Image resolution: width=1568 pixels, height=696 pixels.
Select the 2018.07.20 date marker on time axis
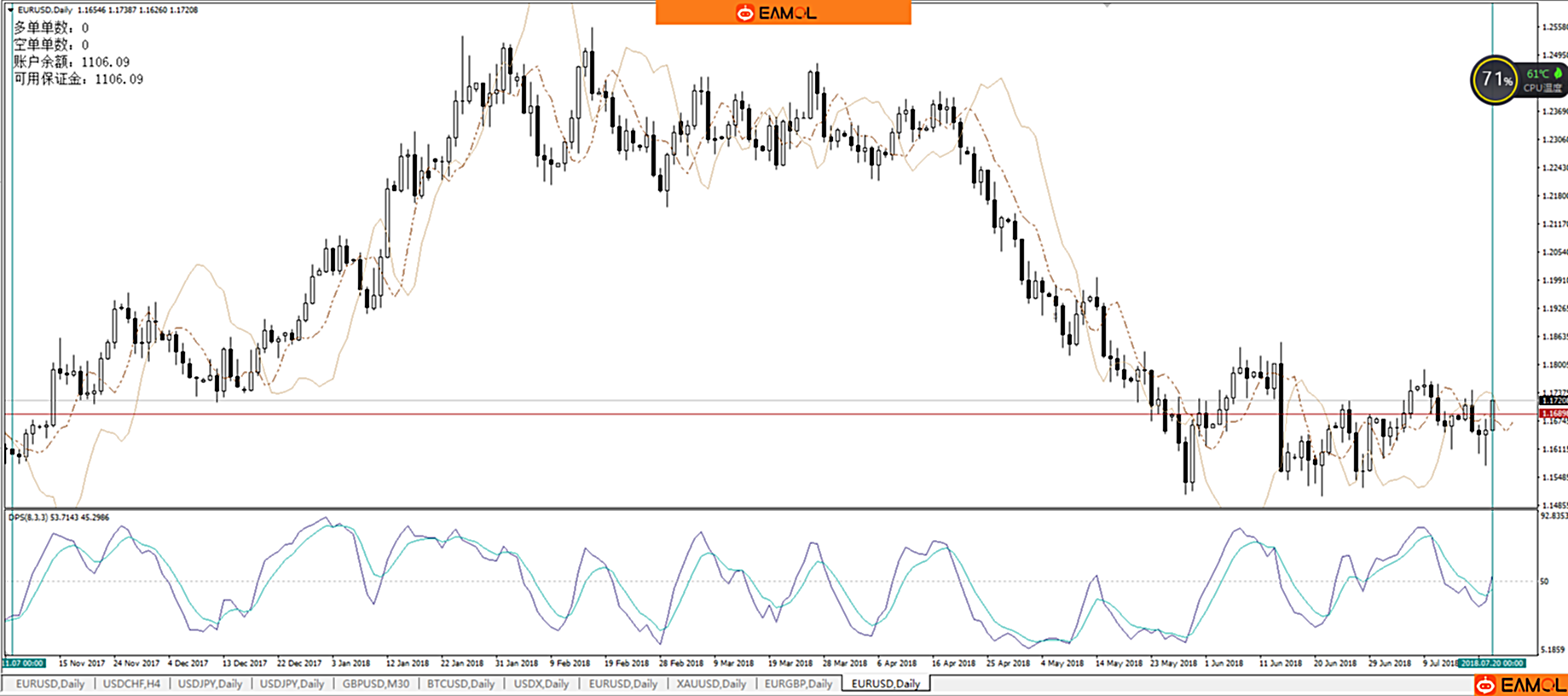[x=1491, y=663]
